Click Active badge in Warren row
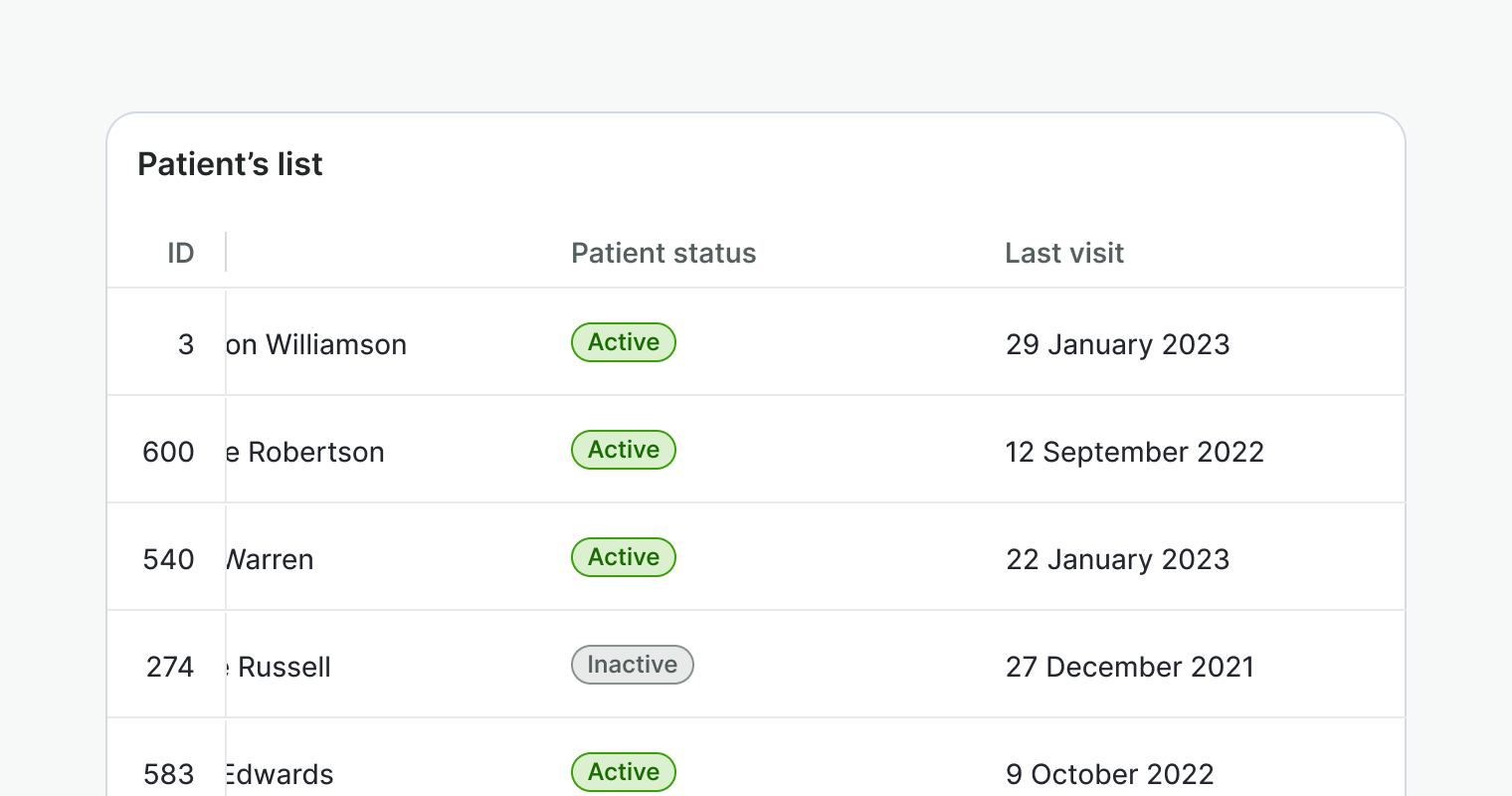Image resolution: width=1512 pixels, height=796 pixels. tap(624, 557)
